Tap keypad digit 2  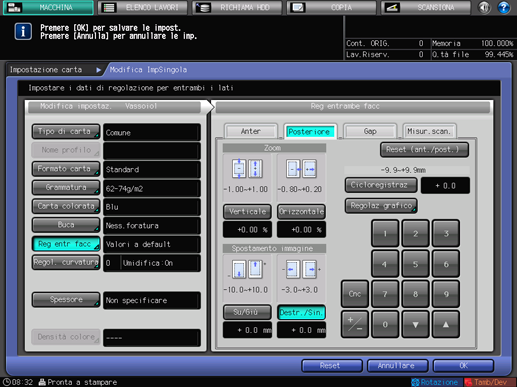(415, 233)
